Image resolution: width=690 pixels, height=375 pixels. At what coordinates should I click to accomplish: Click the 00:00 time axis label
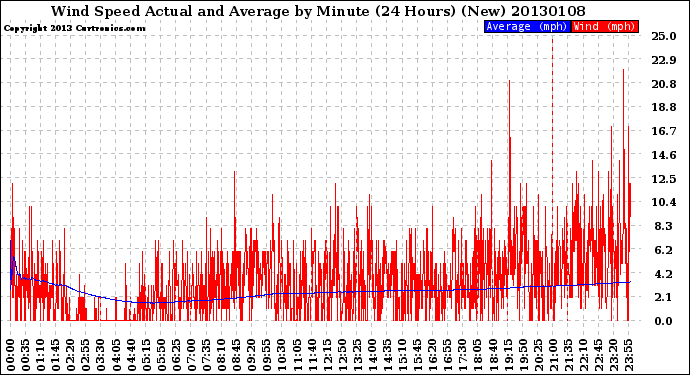(x=10, y=355)
